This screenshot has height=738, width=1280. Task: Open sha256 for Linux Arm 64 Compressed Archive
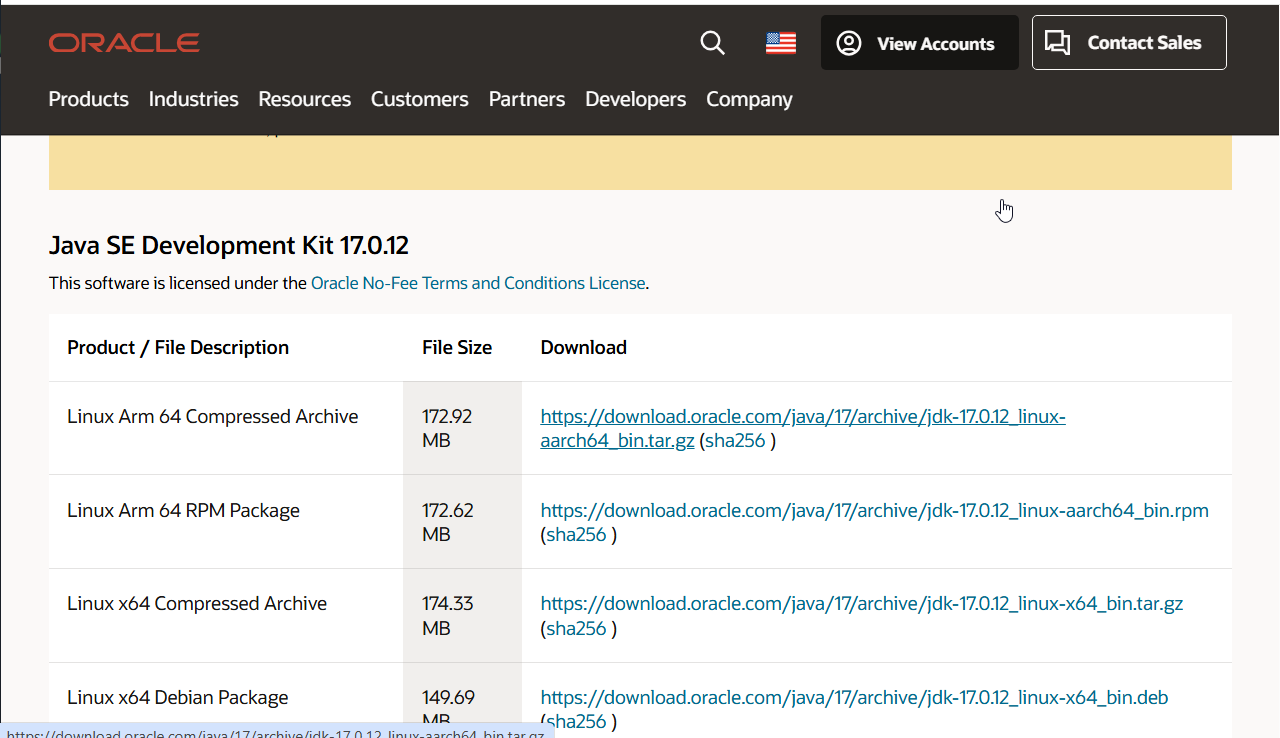click(x=735, y=441)
